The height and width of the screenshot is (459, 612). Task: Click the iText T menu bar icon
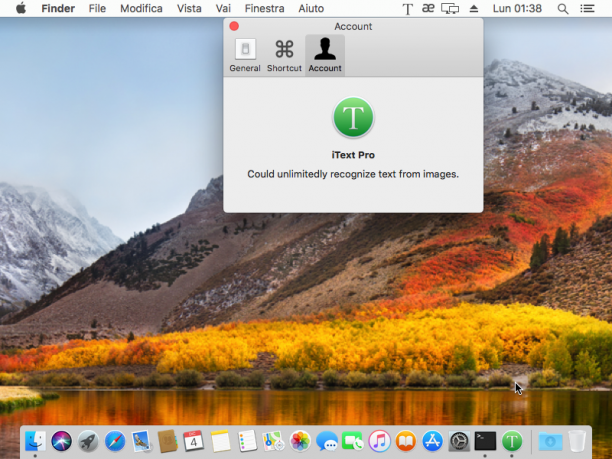click(x=407, y=9)
